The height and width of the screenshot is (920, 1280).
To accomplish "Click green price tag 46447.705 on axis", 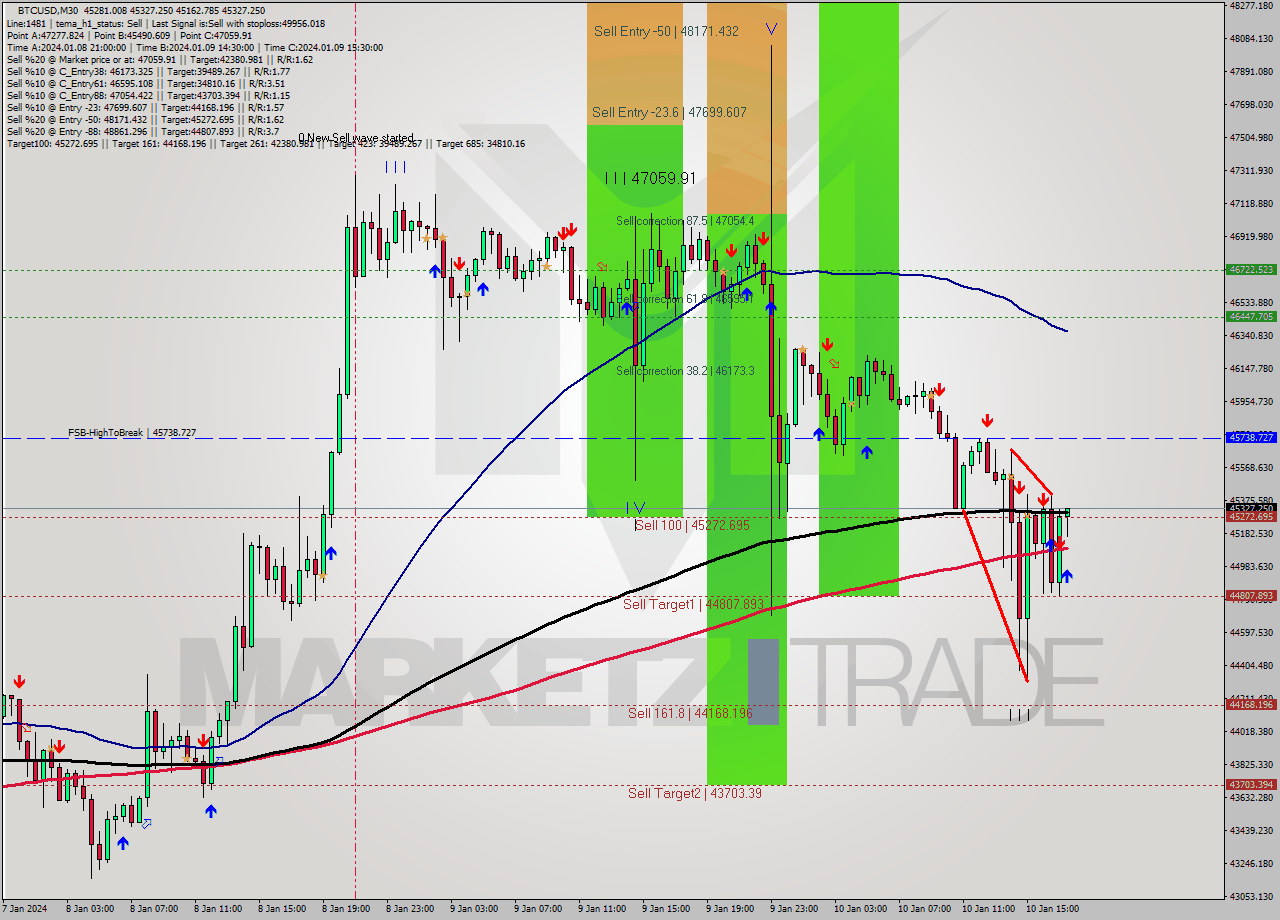I will point(1251,317).
